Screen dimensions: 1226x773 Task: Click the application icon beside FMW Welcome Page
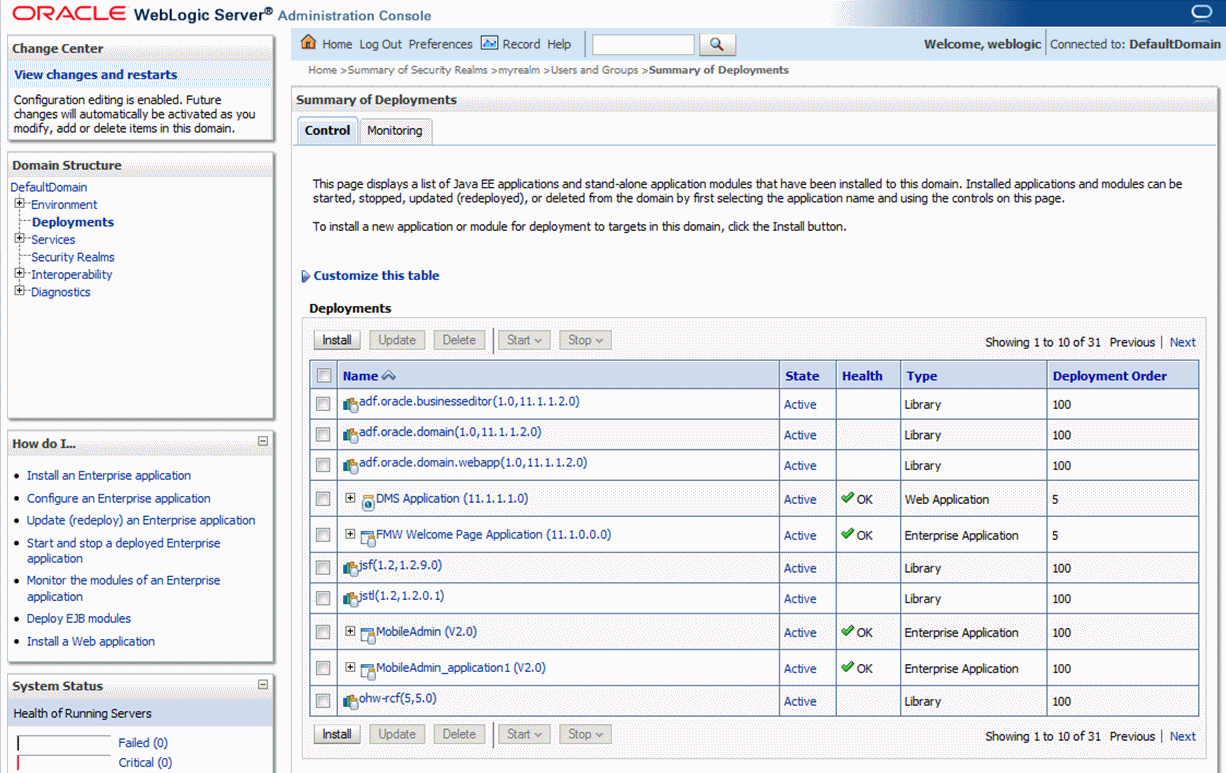coord(368,538)
